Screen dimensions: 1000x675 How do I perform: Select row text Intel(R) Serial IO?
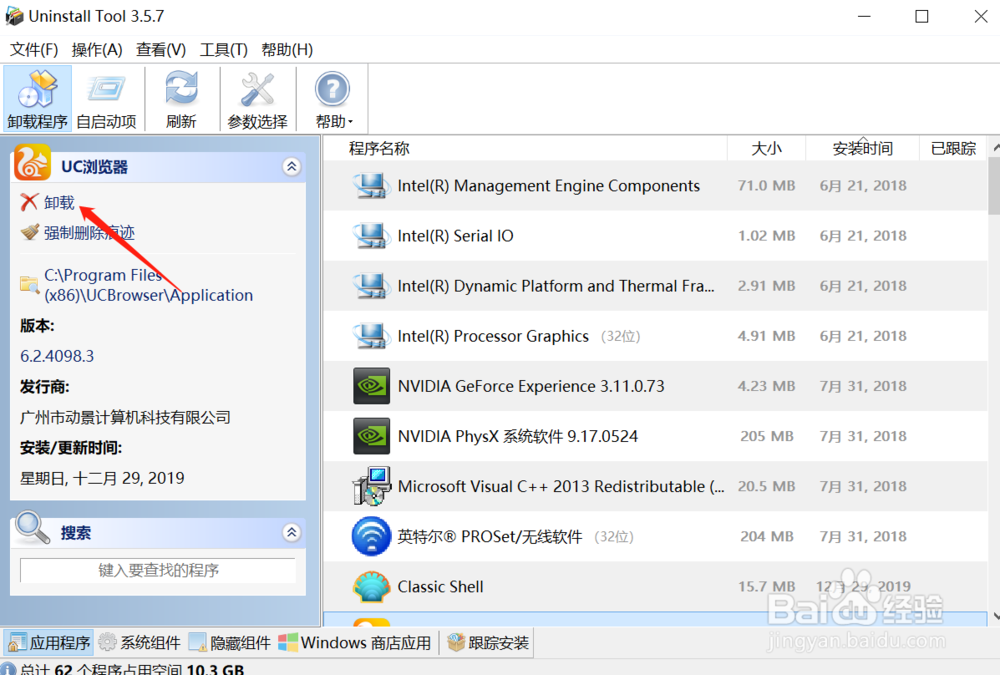455,235
